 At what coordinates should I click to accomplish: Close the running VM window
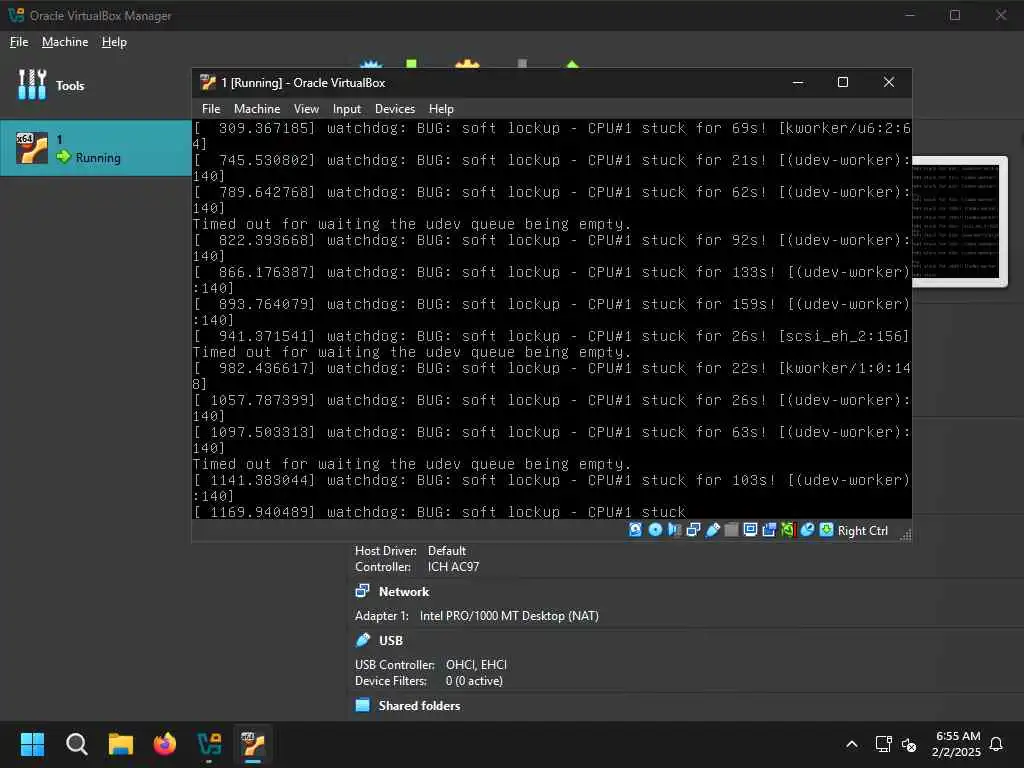pyautogui.click(x=889, y=82)
